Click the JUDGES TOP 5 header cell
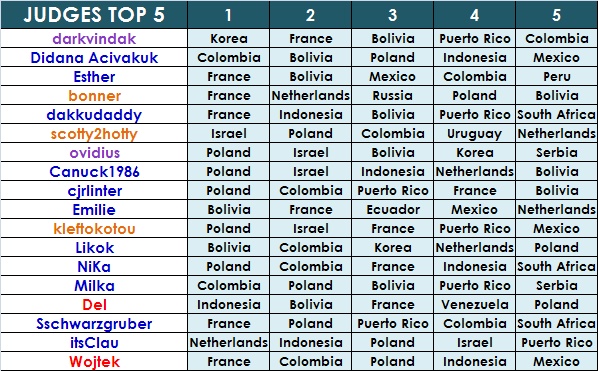 (94, 15)
